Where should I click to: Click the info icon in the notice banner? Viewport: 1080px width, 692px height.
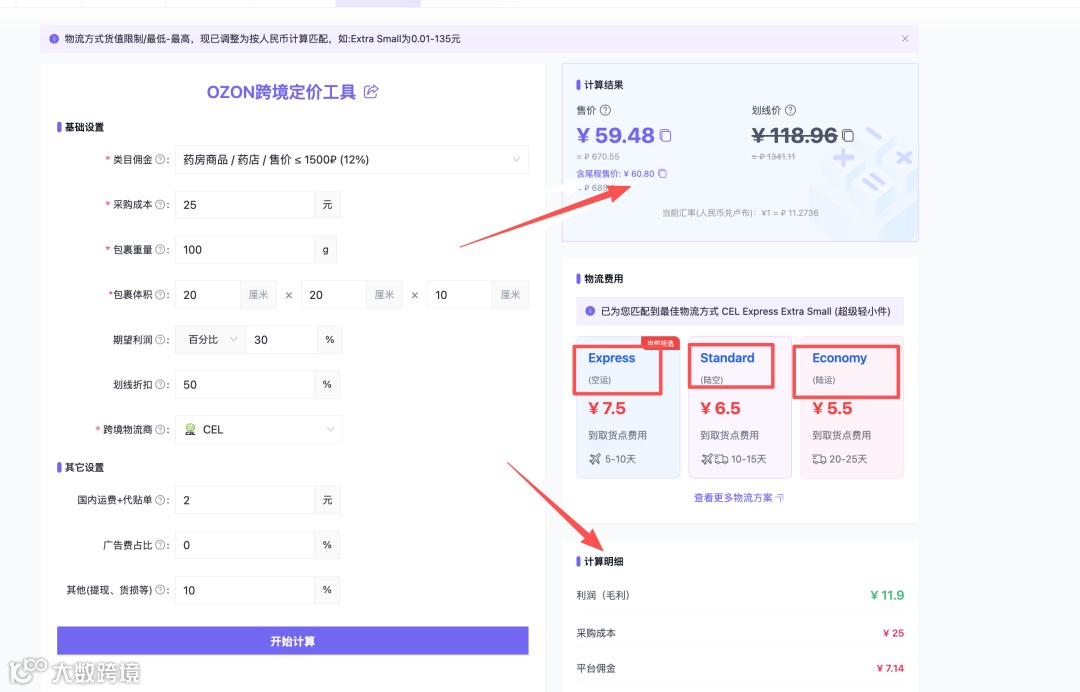[54, 39]
